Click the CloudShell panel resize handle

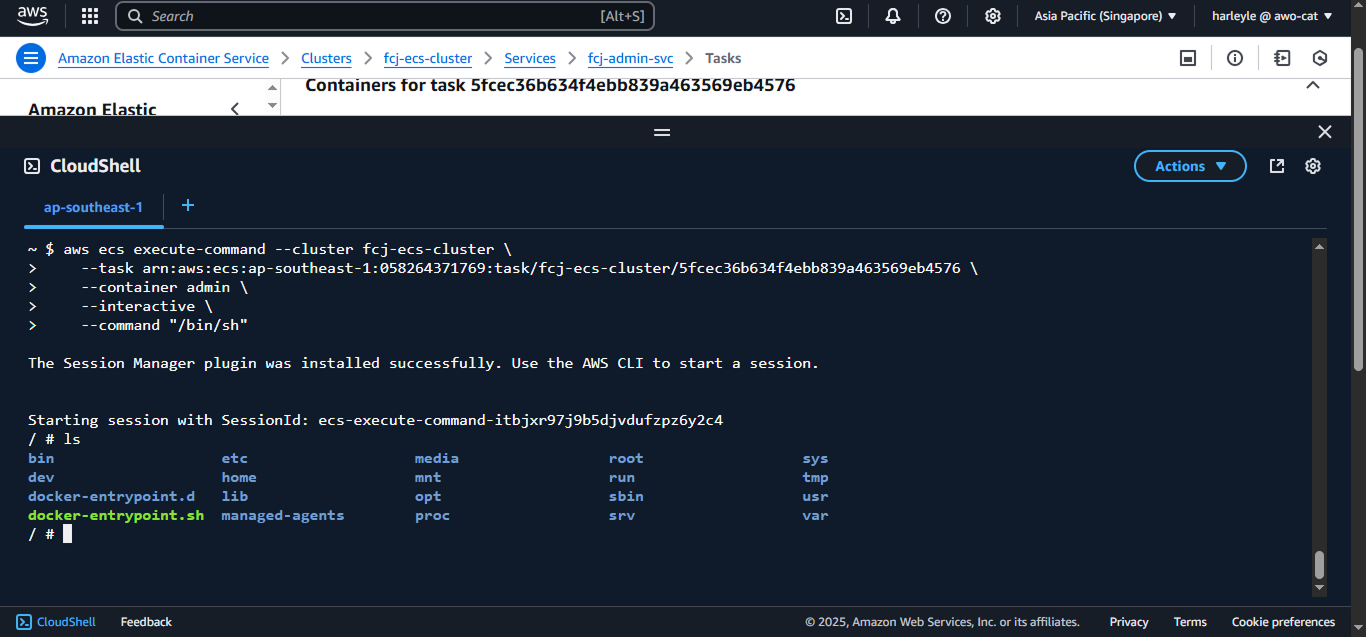661,132
